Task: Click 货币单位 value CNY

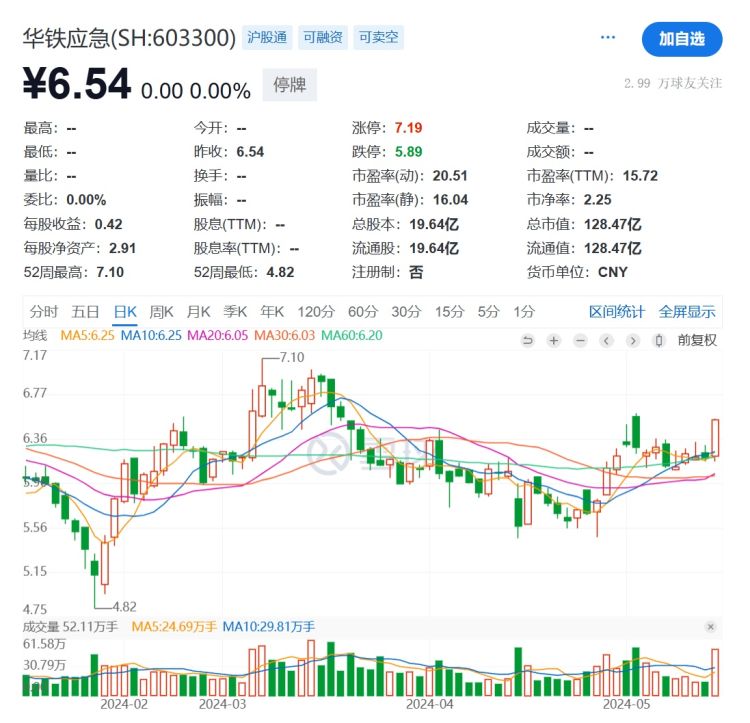Action: [613, 272]
